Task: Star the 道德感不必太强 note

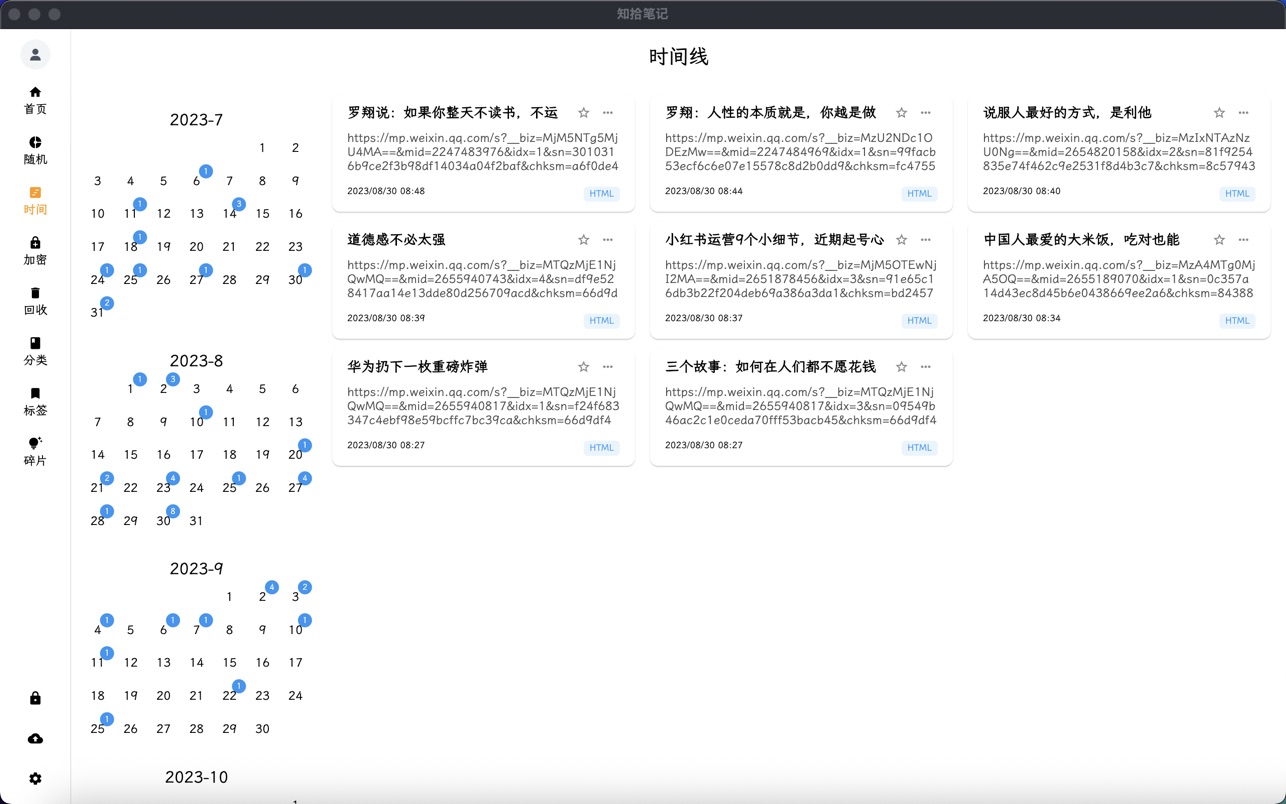Action: click(584, 240)
